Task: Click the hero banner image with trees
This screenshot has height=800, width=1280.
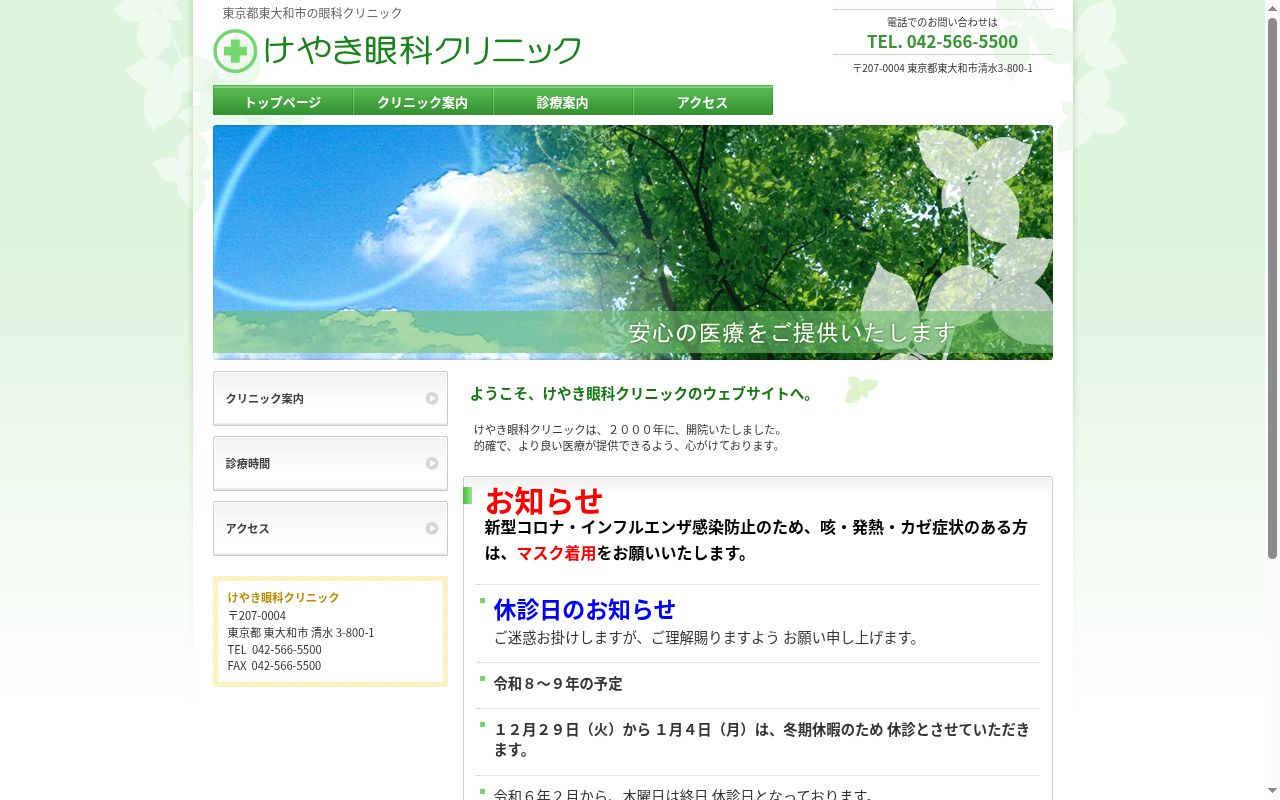Action: (633, 242)
